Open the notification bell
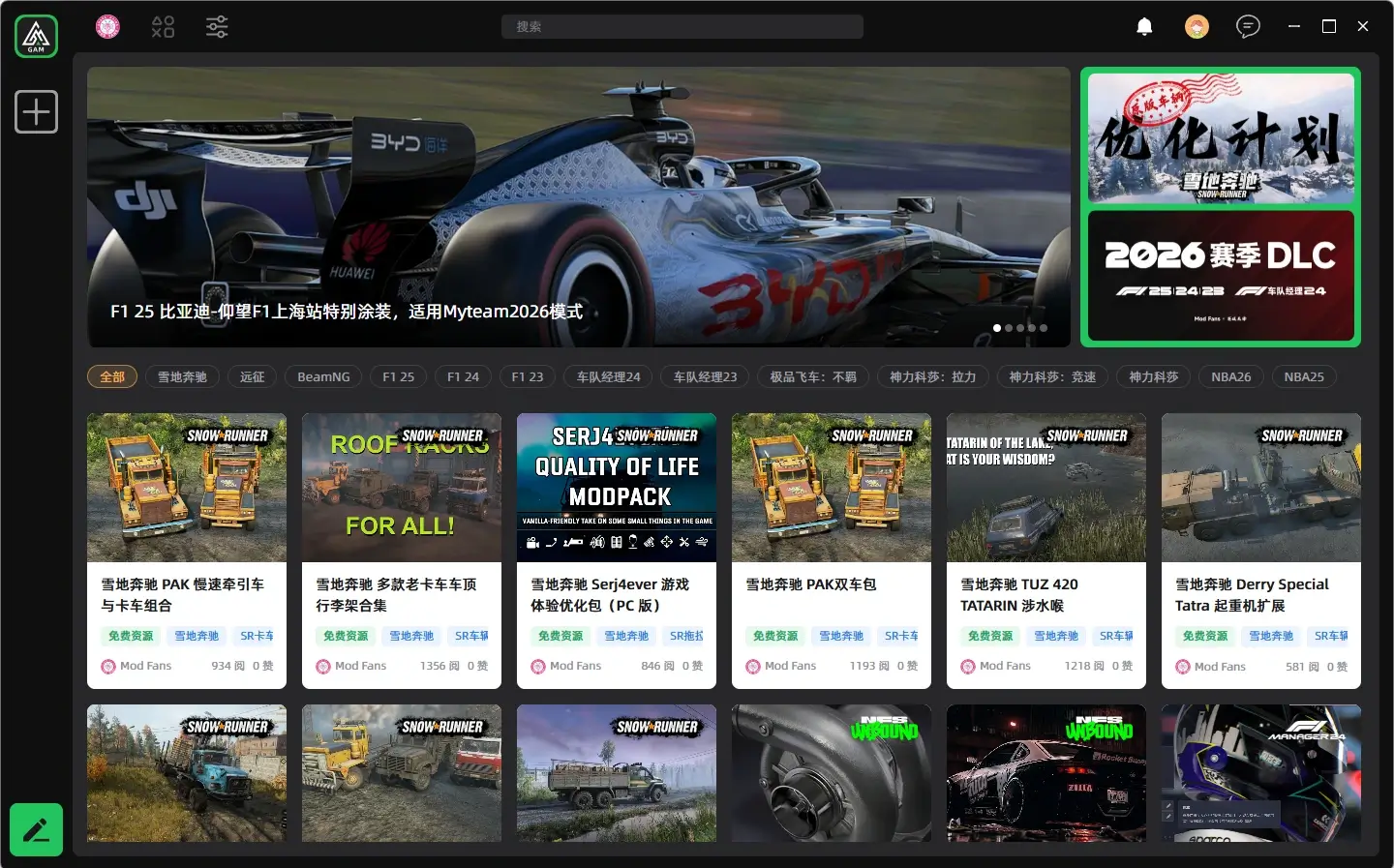Image resolution: width=1394 pixels, height=868 pixels. (x=1144, y=26)
